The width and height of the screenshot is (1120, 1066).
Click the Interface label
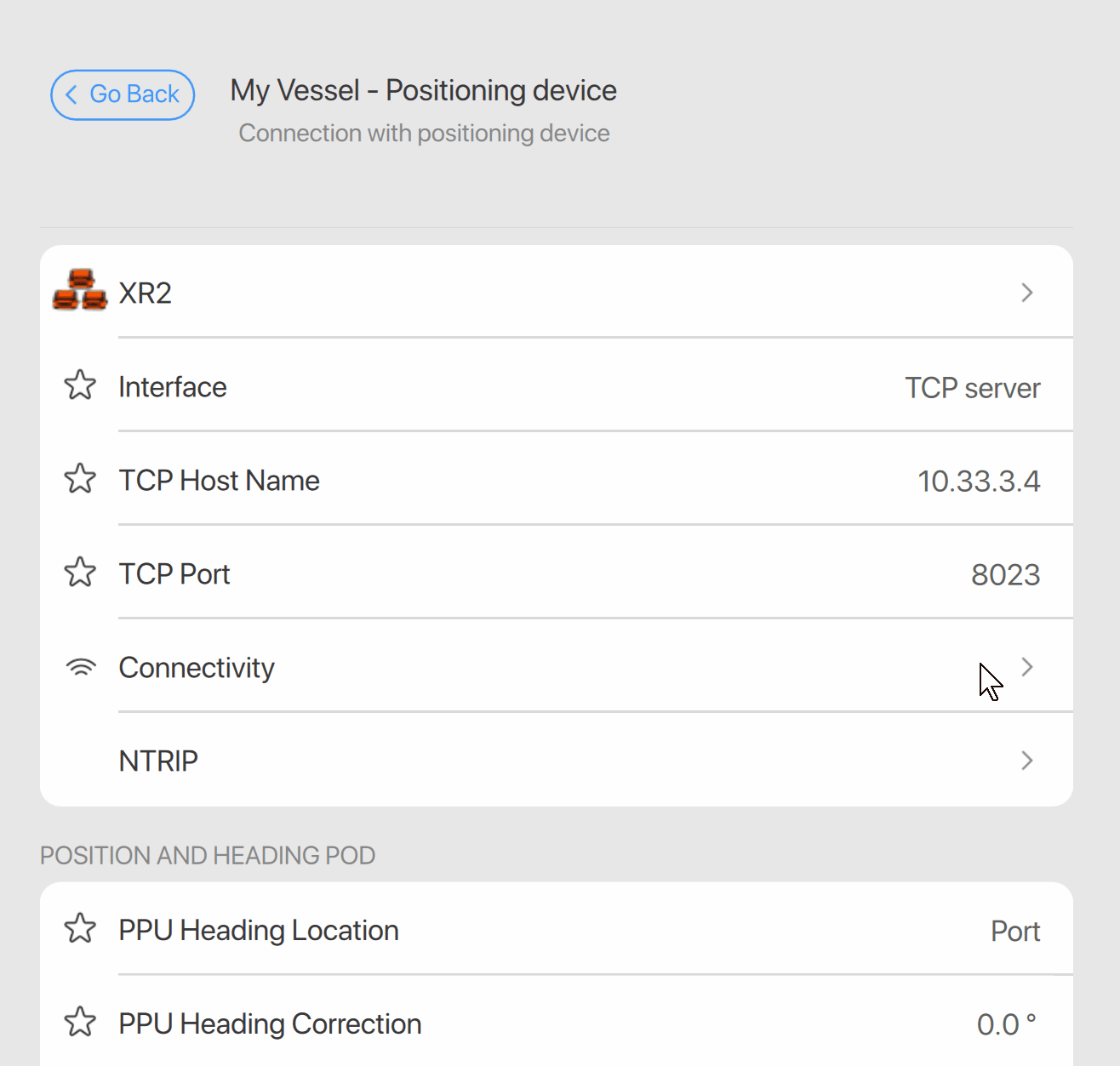point(173,387)
